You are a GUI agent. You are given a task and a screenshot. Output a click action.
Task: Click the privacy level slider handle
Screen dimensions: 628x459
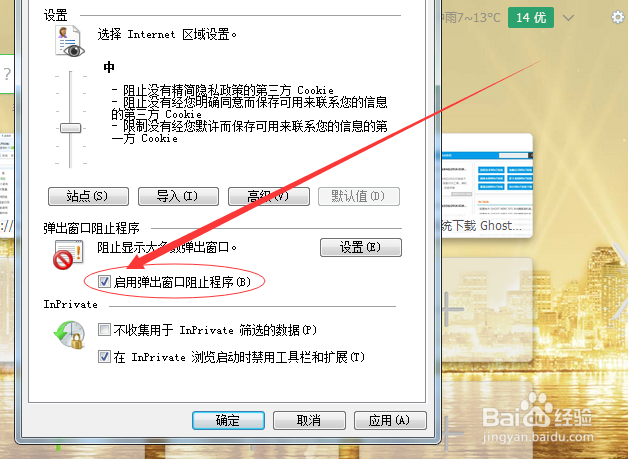pyautogui.click(x=70, y=128)
